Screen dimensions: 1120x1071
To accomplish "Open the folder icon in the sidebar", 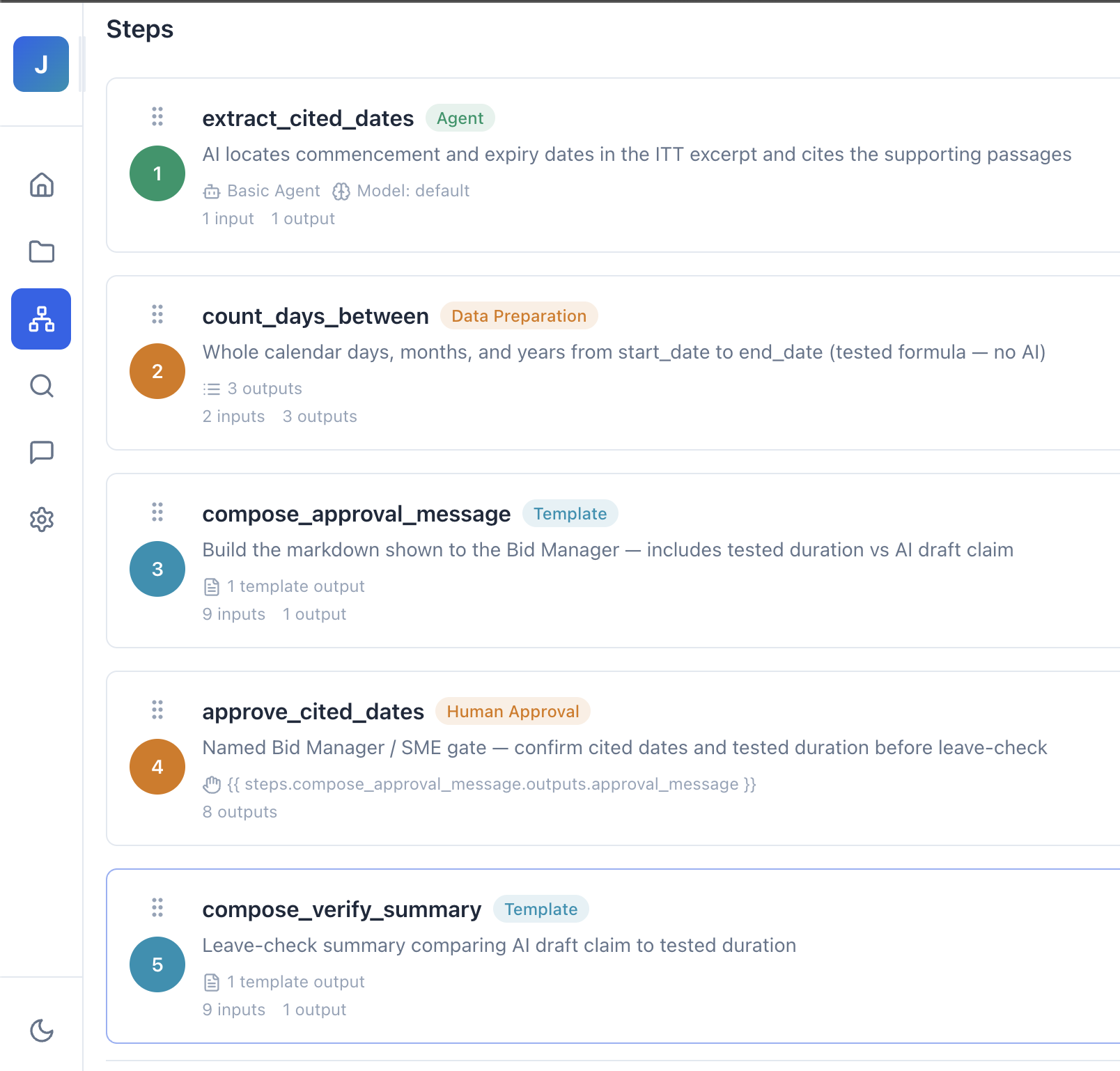I will [x=42, y=251].
